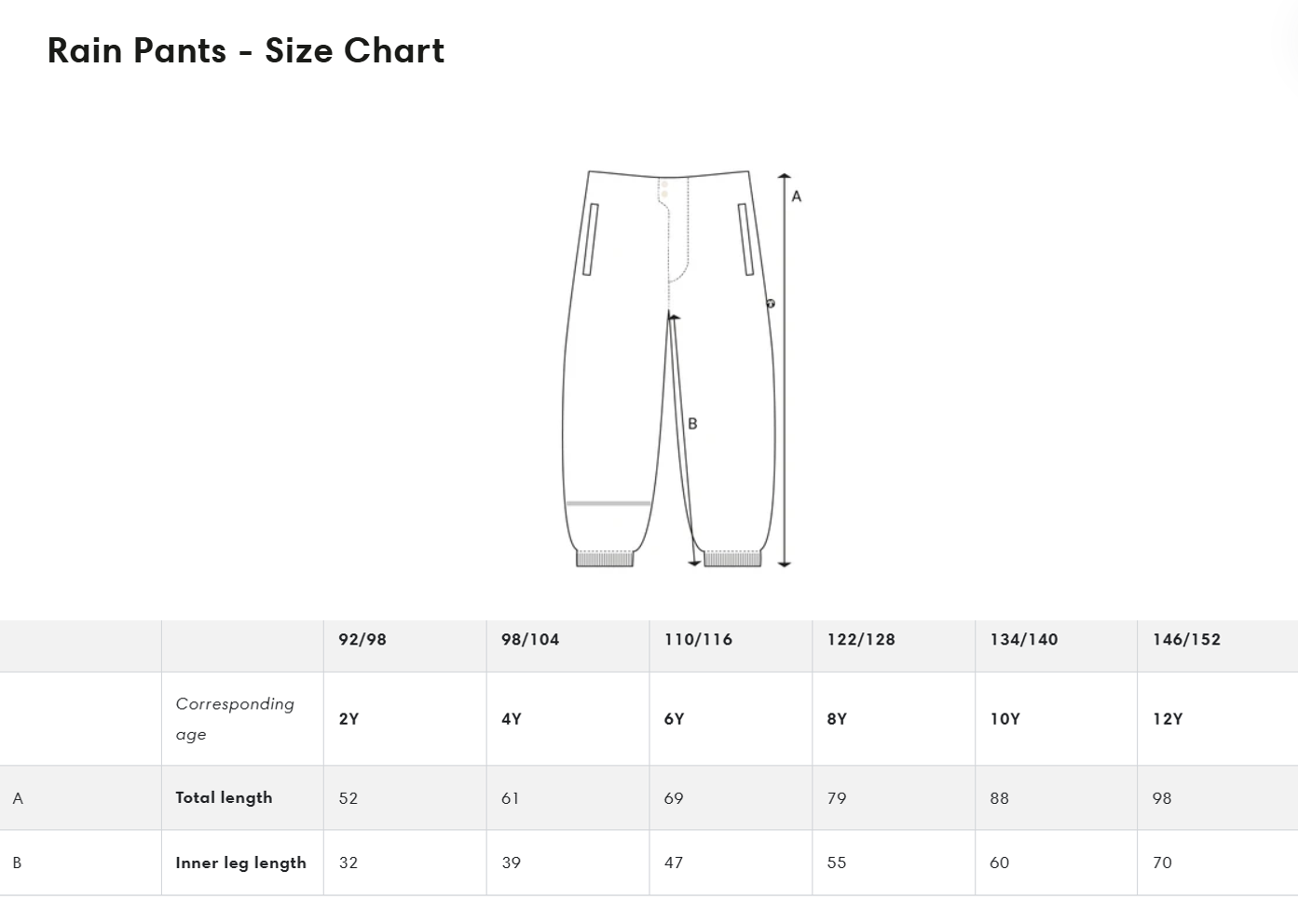Screen dimensions: 1298x924
Task: Select the 92/98 size column header
Action: 362,640
